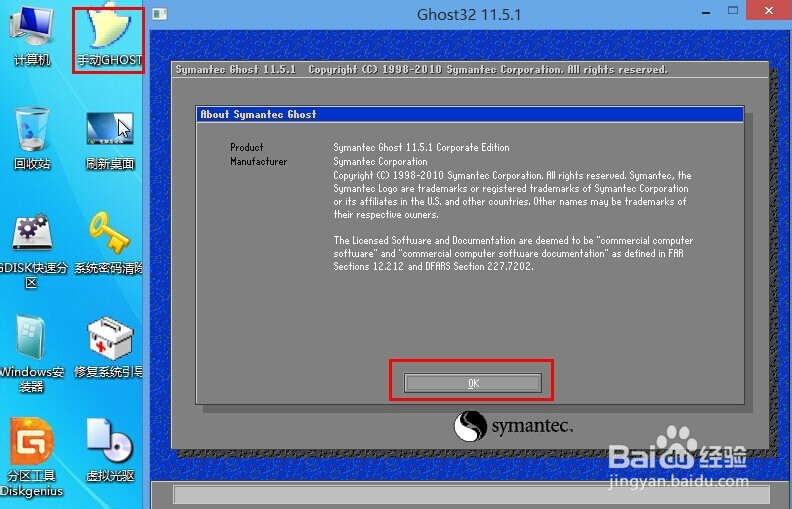The height and width of the screenshot is (509, 792).
Task: Open the 修复系统引导 first-aid icon
Action: pyautogui.click(x=109, y=348)
